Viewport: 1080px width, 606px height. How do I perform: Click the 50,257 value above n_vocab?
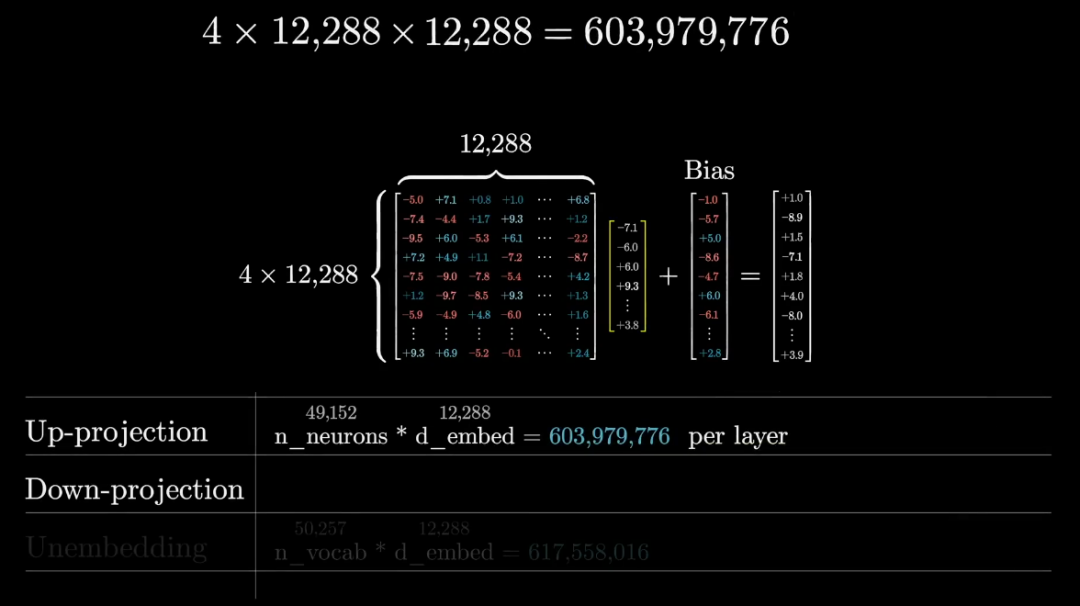[320, 528]
